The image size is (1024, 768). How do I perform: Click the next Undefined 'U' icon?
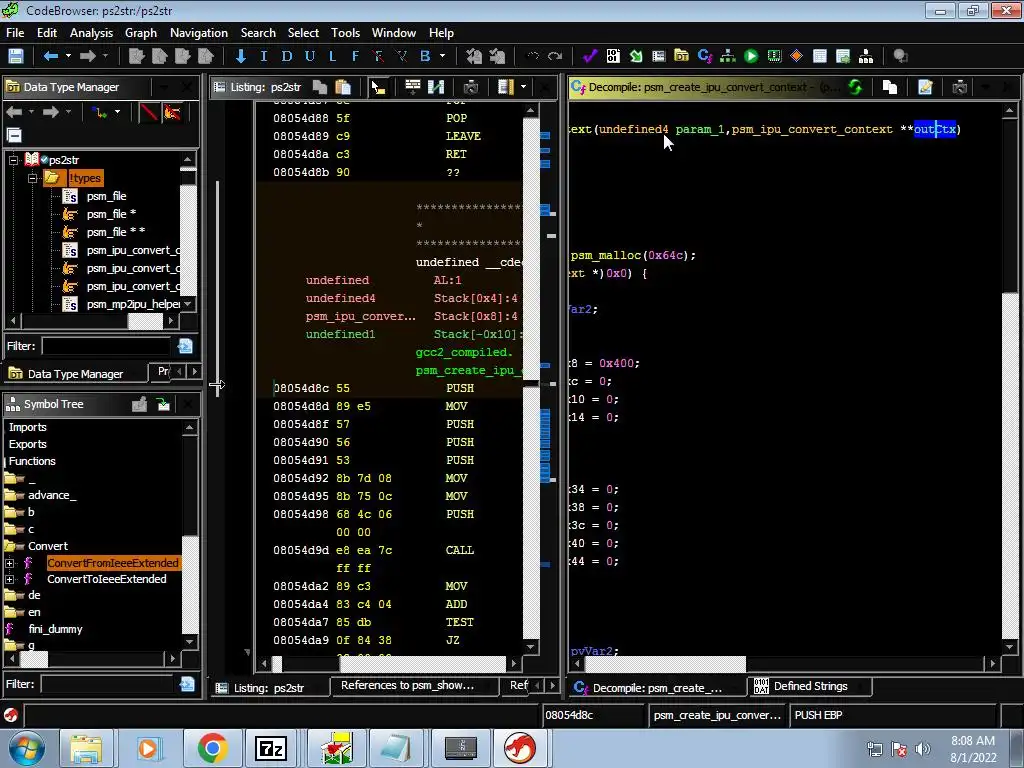click(x=310, y=56)
